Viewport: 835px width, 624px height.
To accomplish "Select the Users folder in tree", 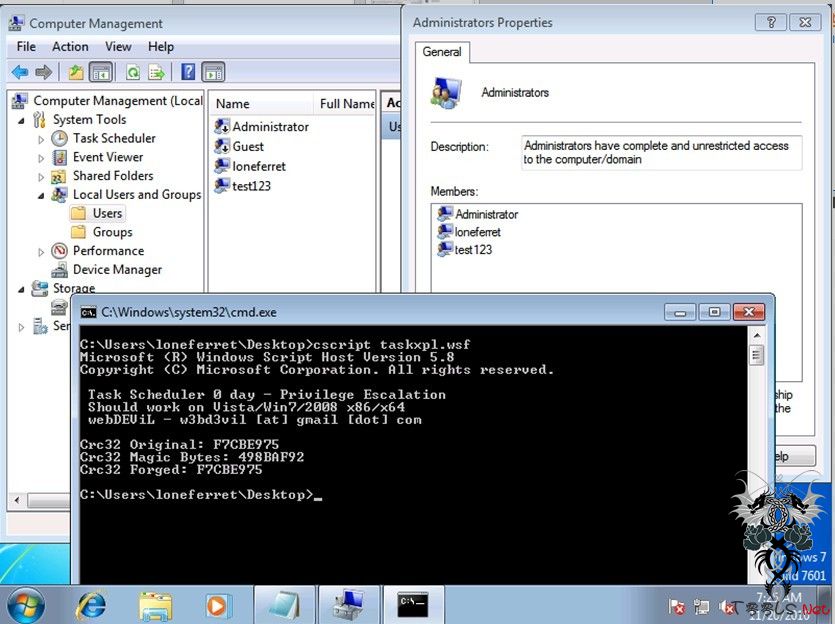I will coord(97,214).
